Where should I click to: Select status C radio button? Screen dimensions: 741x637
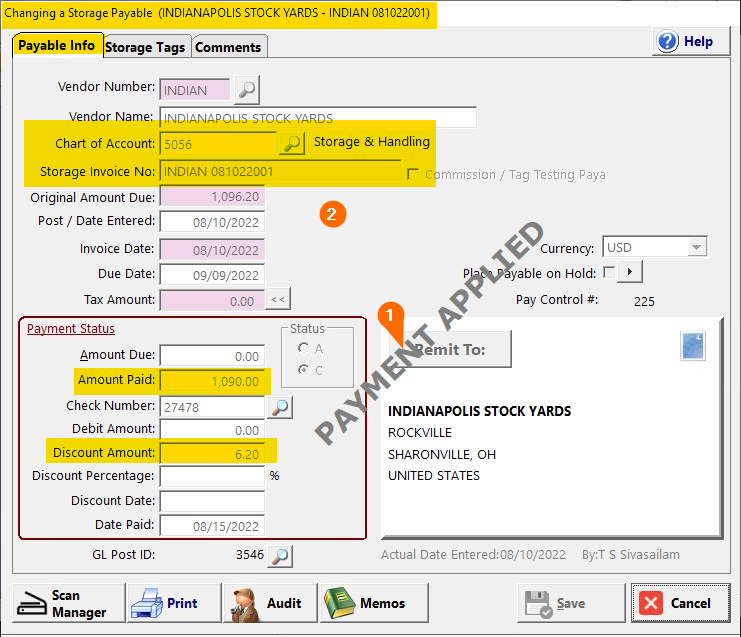pos(303,370)
